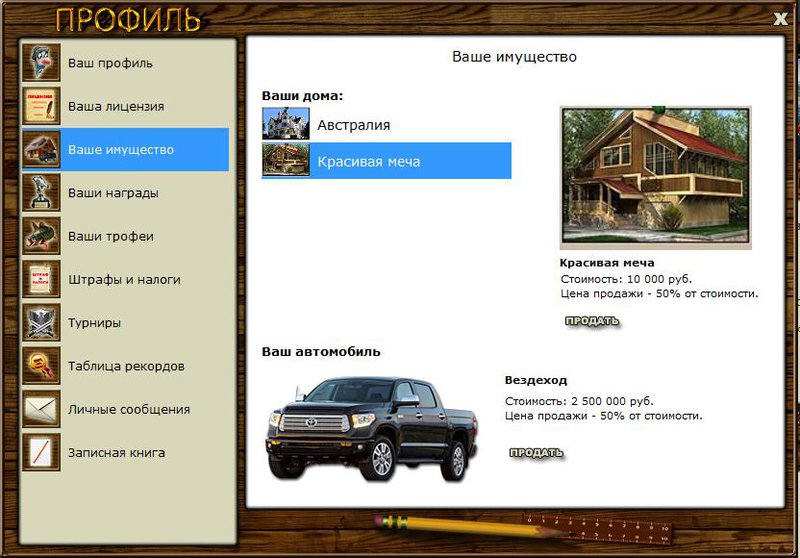Image resolution: width=800 pixels, height=558 pixels.
Task: Click the bold Красивая меча caption under preview
Action: pyautogui.click(x=607, y=263)
